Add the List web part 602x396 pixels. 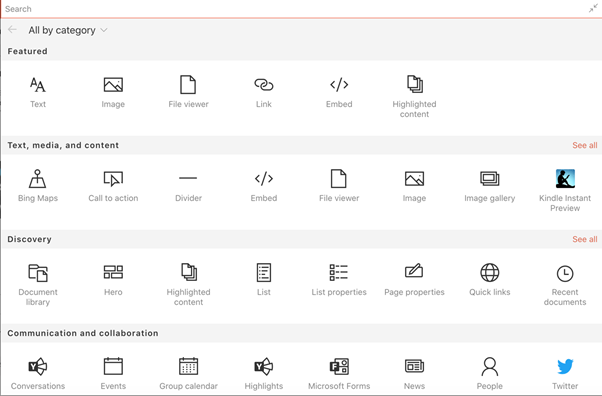point(264,280)
